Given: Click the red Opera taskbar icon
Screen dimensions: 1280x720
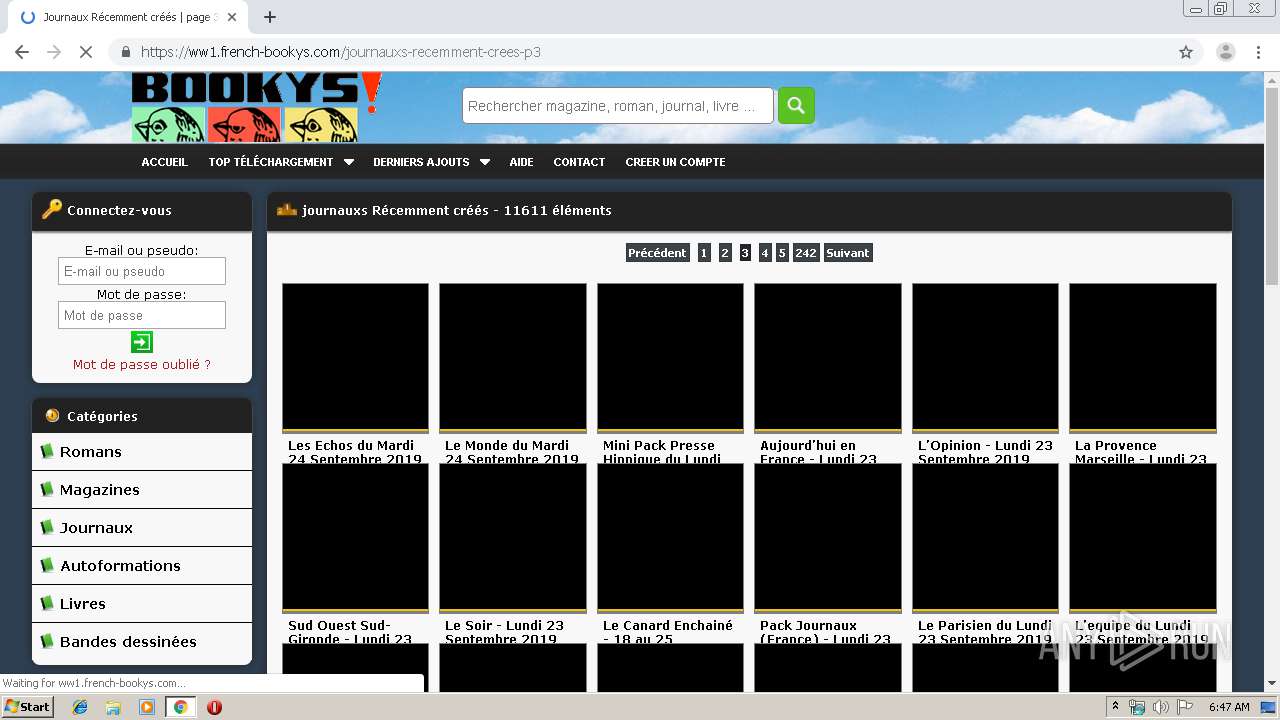Looking at the screenshot, I should point(214,707).
